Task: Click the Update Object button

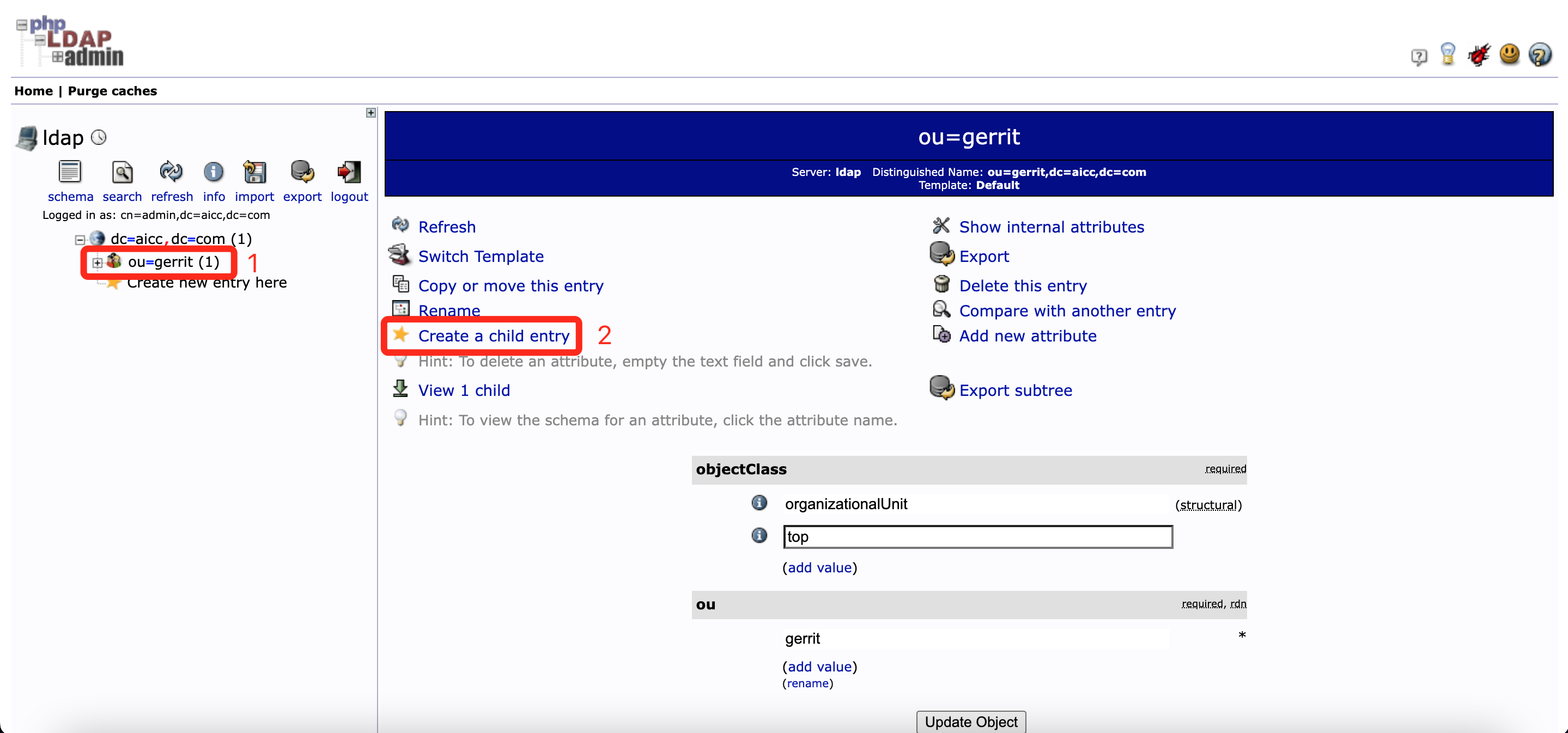Action: [x=970, y=722]
